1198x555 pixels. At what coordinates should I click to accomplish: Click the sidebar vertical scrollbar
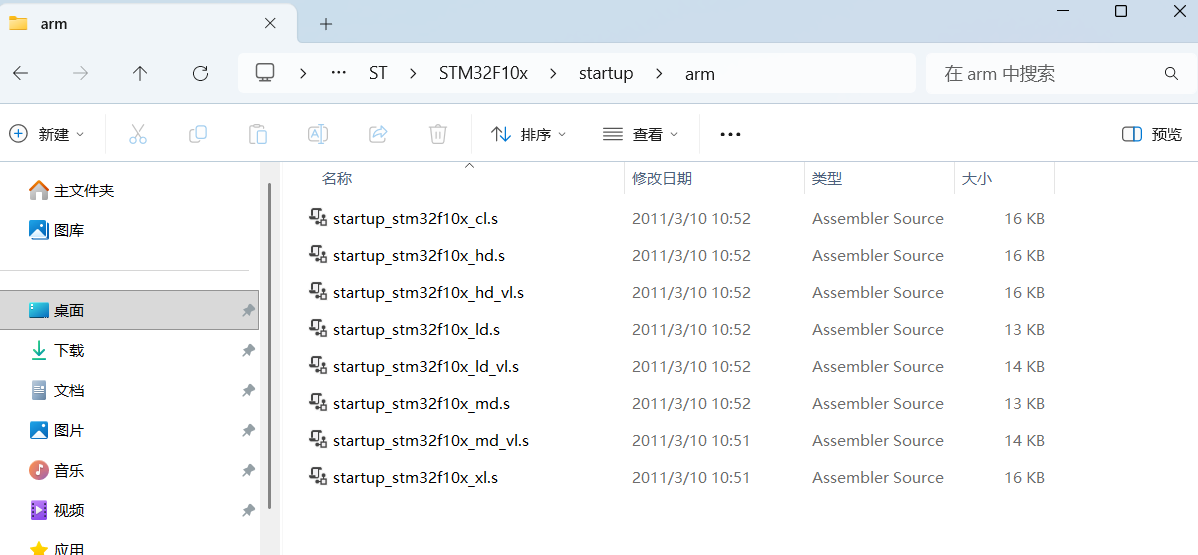coord(268,346)
